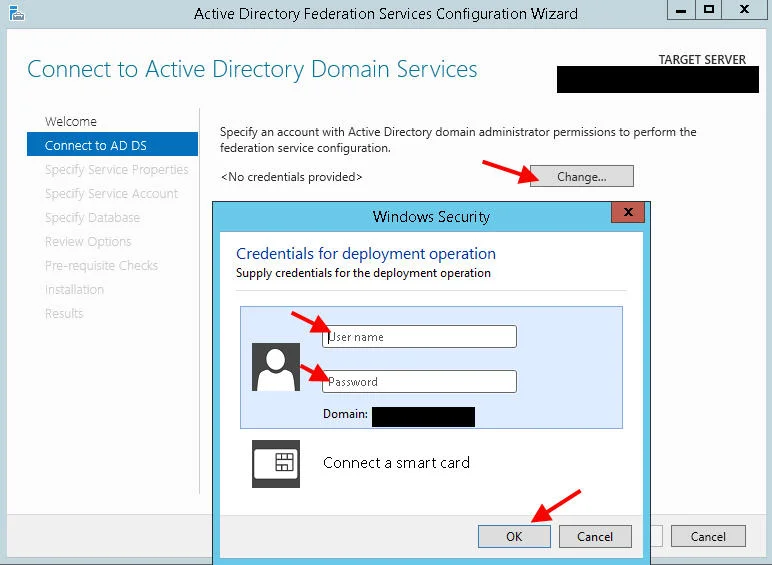This screenshot has width=772, height=565.
Task: Click the Domain label
Action: [x=345, y=414]
